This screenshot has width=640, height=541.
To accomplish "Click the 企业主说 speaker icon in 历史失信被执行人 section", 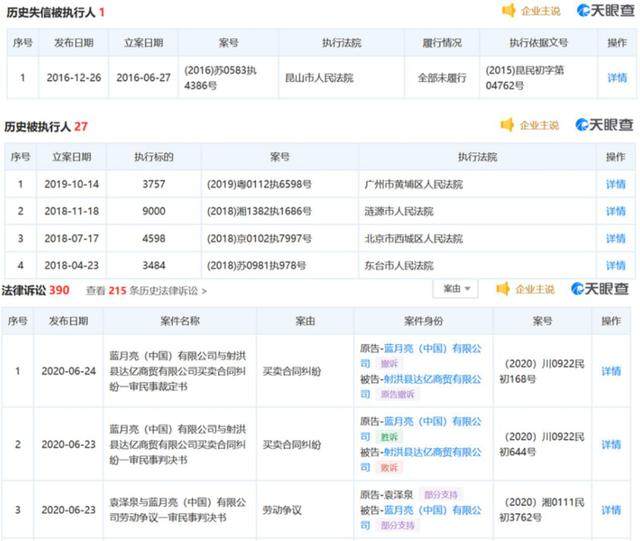I will pyautogui.click(x=509, y=10).
